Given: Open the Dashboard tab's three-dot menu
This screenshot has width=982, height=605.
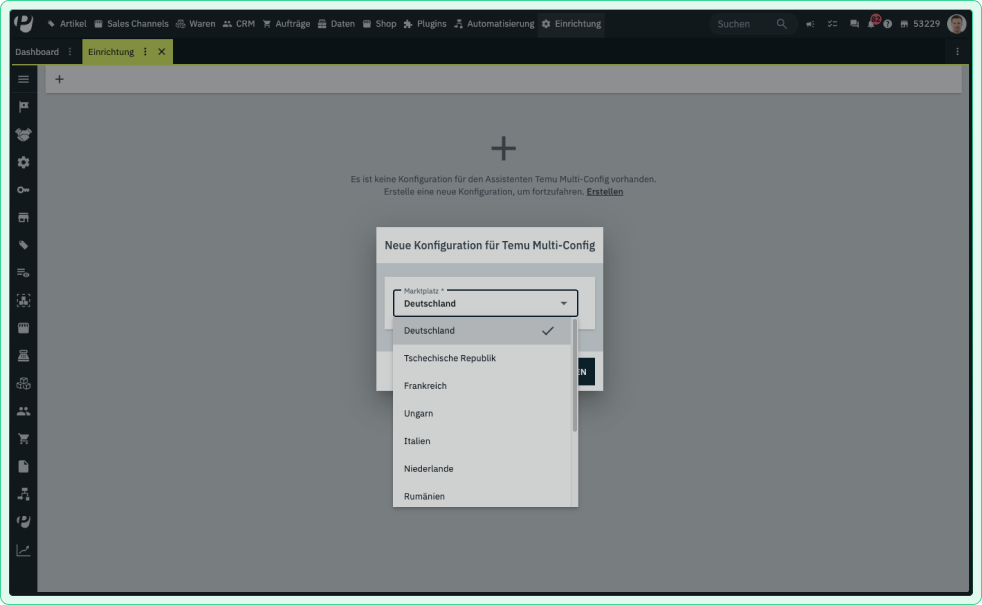Looking at the screenshot, I should click(x=70, y=52).
